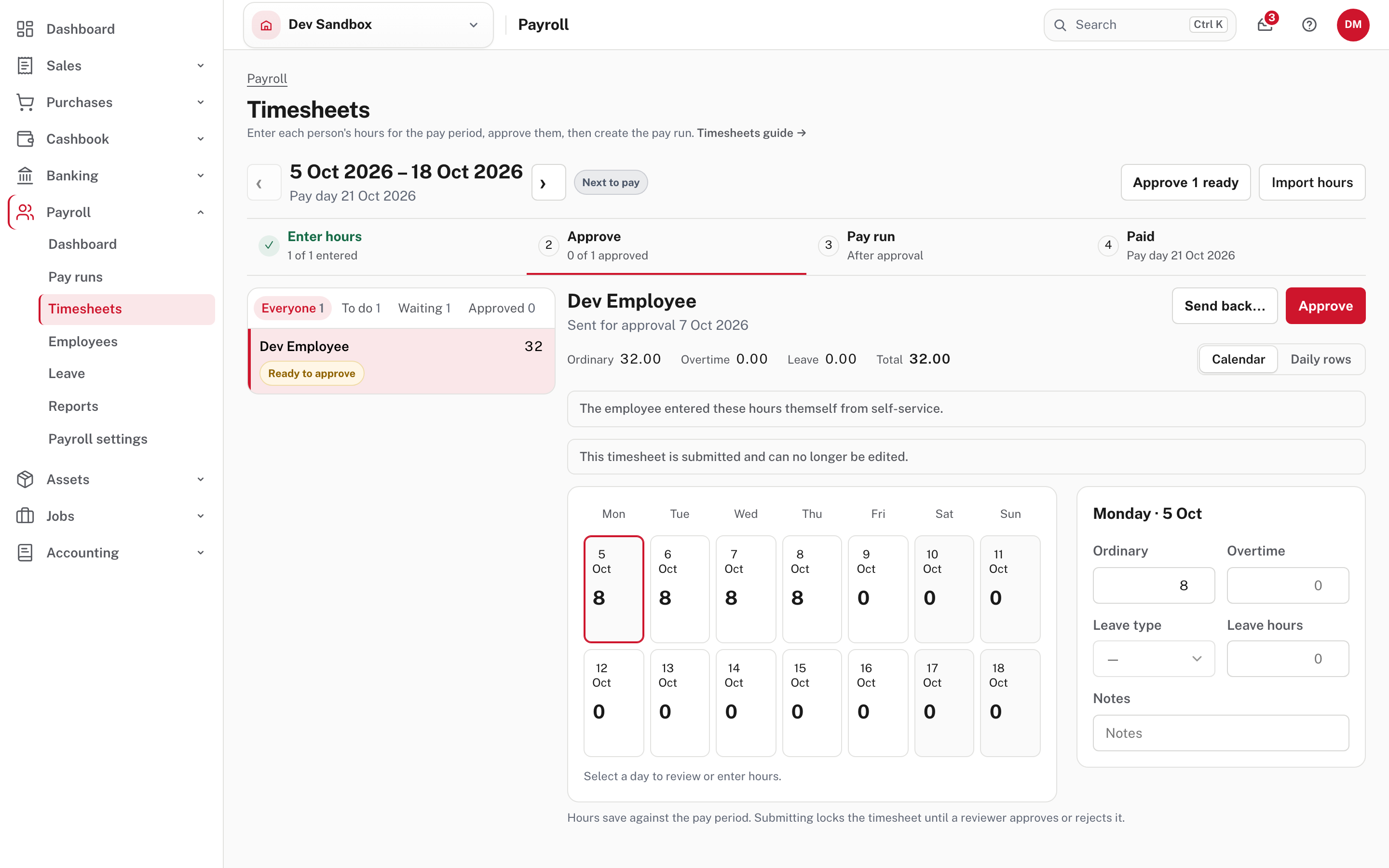Click the red Approve button
1389x868 pixels.
(x=1325, y=306)
